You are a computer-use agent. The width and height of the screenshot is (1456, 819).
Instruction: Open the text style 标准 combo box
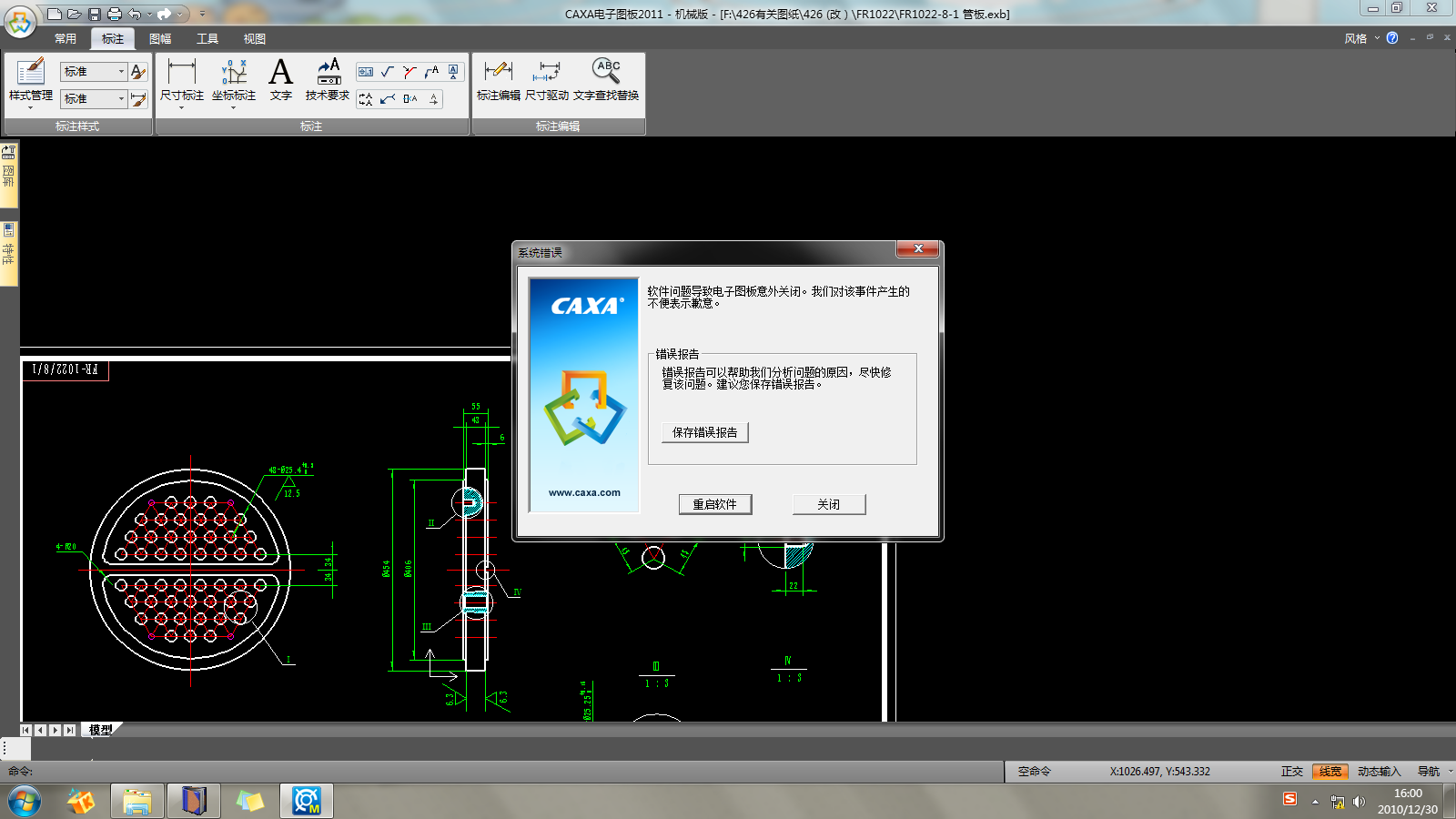(94, 72)
